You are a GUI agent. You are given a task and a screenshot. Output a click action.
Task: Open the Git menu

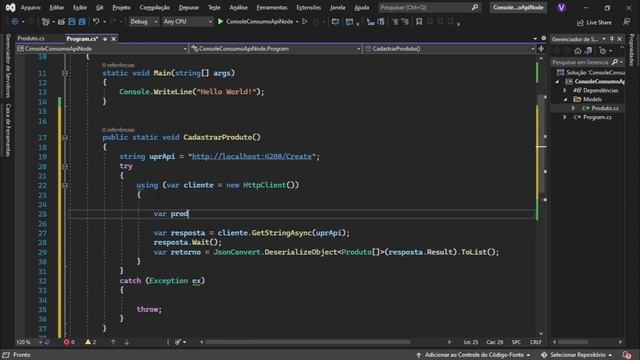[100, 7]
